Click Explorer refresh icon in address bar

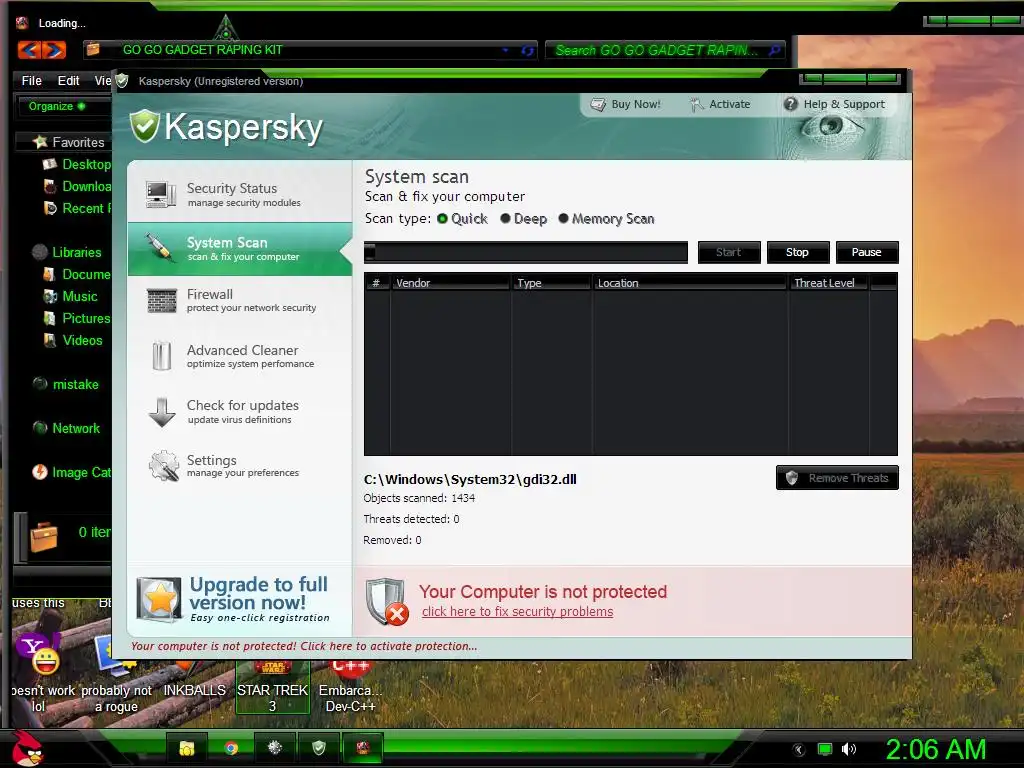pyautogui.click(x=528, y=50)
